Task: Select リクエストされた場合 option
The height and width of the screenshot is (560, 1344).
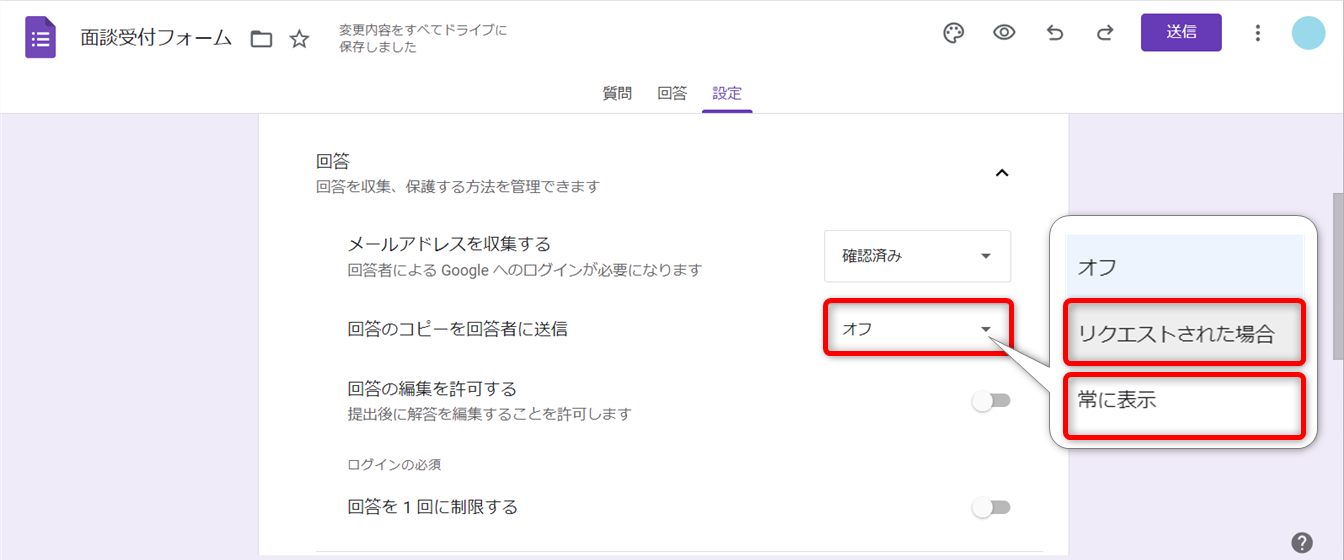Action: click(1184, 334)
